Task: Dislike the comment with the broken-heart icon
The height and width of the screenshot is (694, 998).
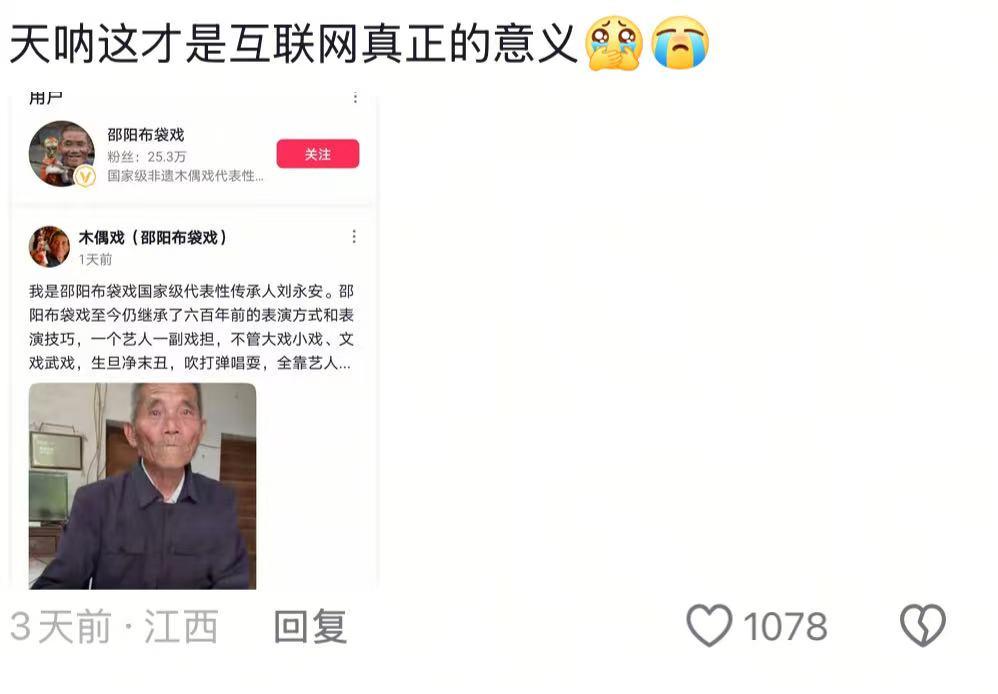Action: point(922,625)
